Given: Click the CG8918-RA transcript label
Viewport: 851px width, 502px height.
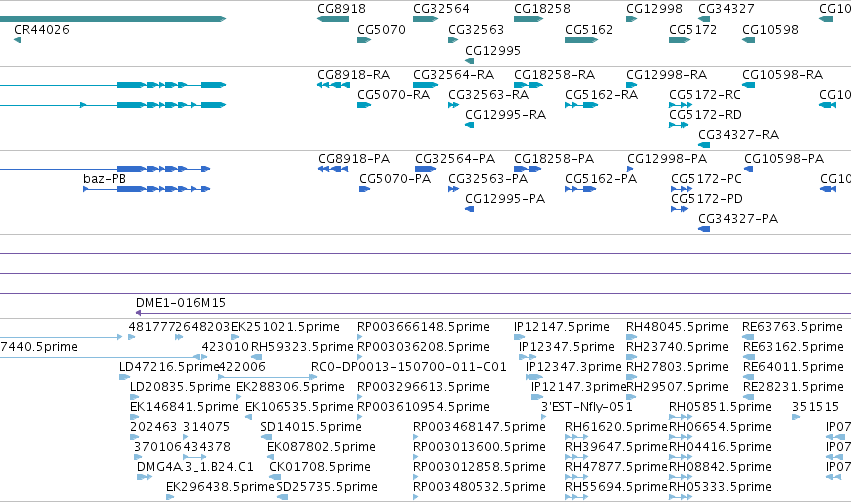Looking at the screenshot, I should [x=353, y=75].
